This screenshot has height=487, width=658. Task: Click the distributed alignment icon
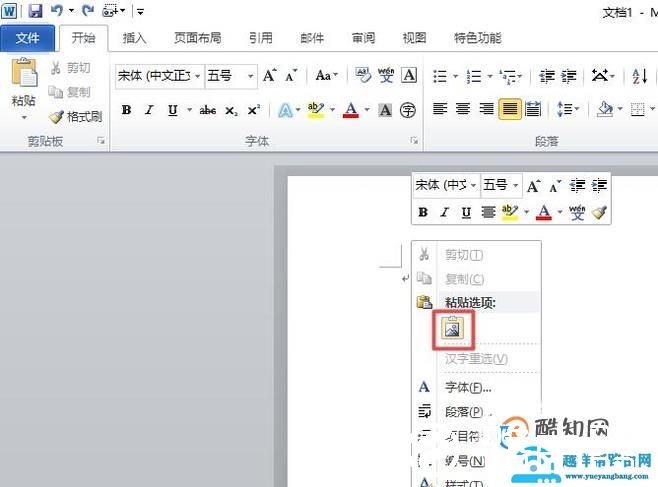click(x=533, y=109)
